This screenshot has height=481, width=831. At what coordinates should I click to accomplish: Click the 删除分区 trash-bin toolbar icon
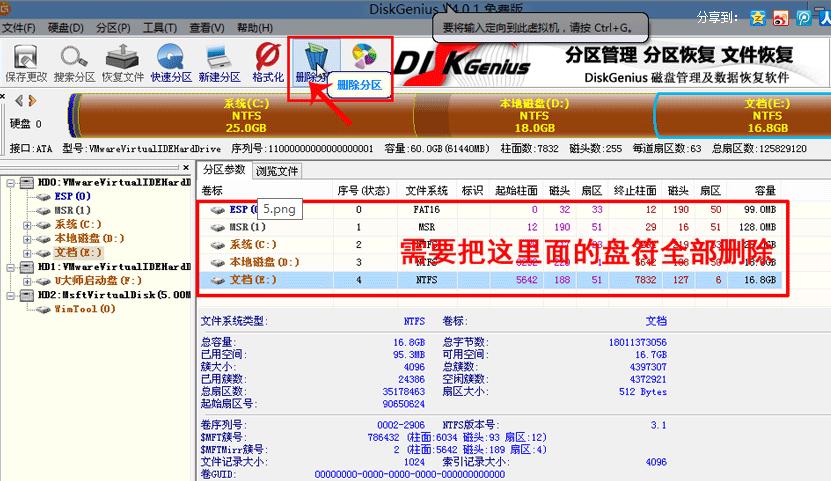316,58
